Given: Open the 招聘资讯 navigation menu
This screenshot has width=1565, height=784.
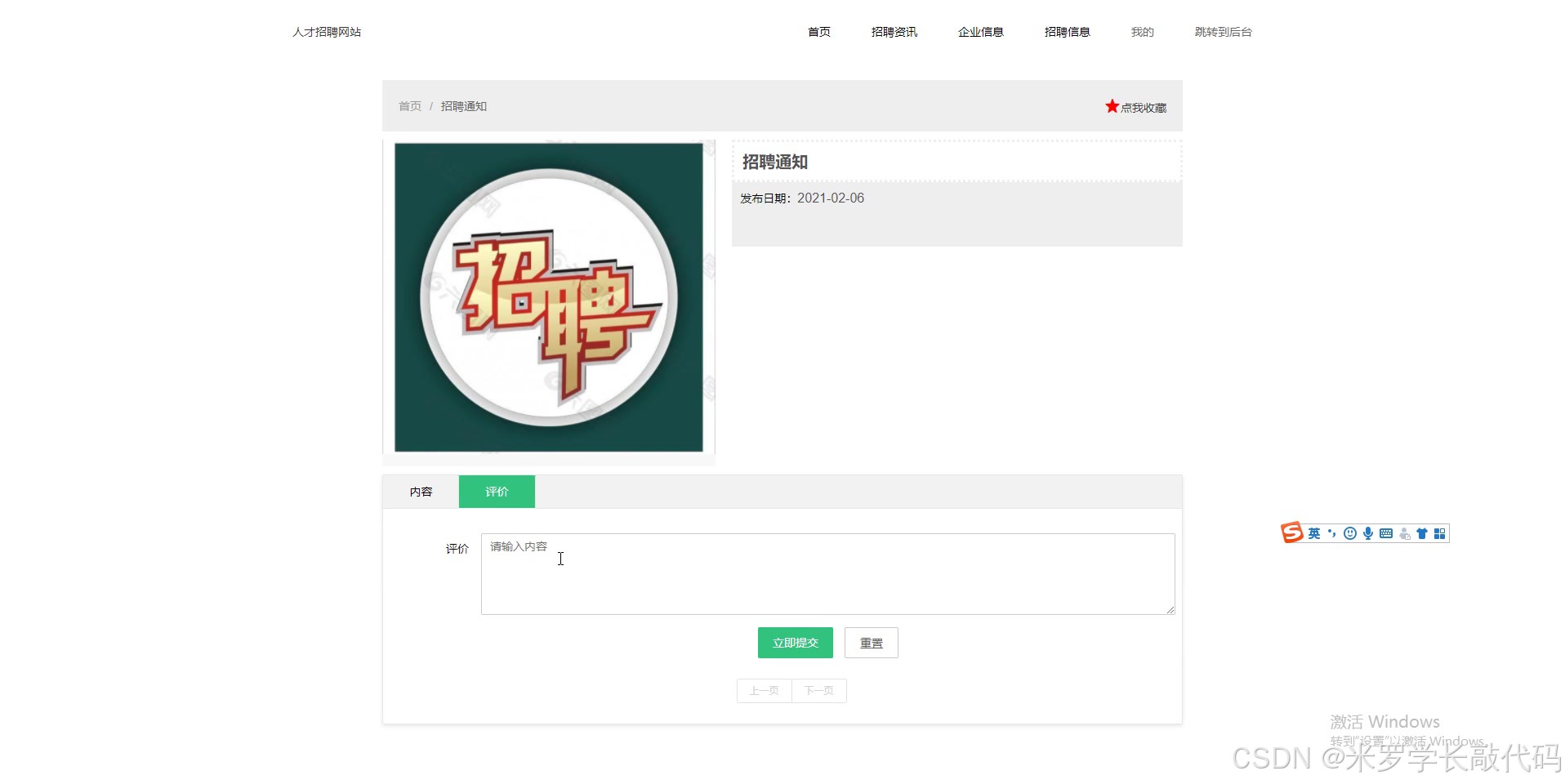Looking at the screenshot, I should (894, 32).
